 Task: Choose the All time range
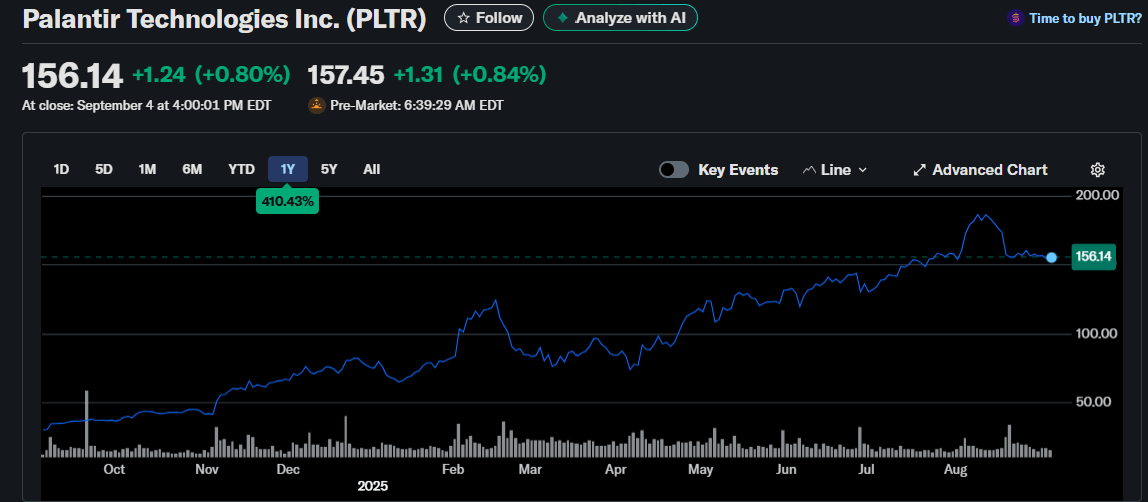(371, 170)
